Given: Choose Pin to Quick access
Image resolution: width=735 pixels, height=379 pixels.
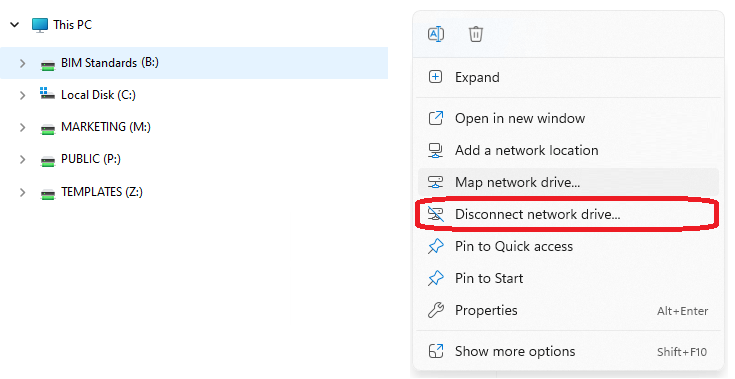Looking at the screenshot, I should 568,246.
